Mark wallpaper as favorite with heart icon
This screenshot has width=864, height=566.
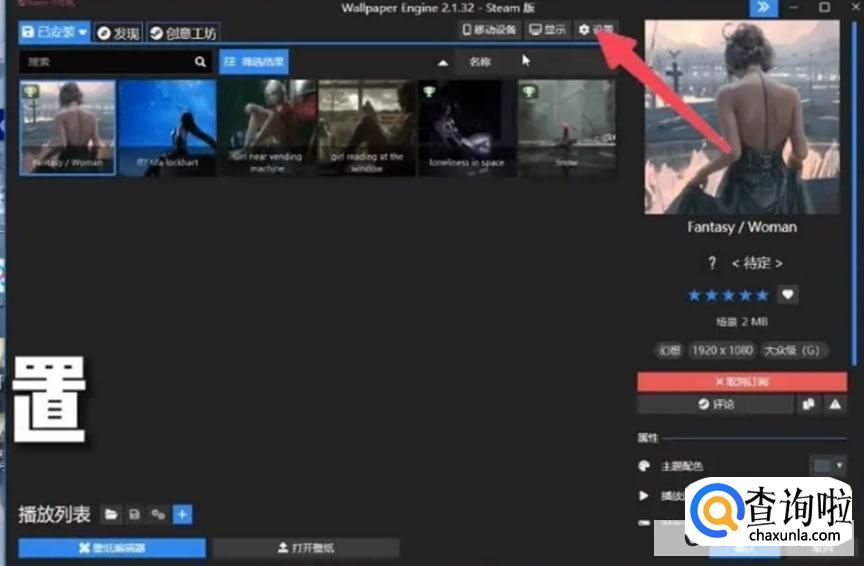point(788,295)
